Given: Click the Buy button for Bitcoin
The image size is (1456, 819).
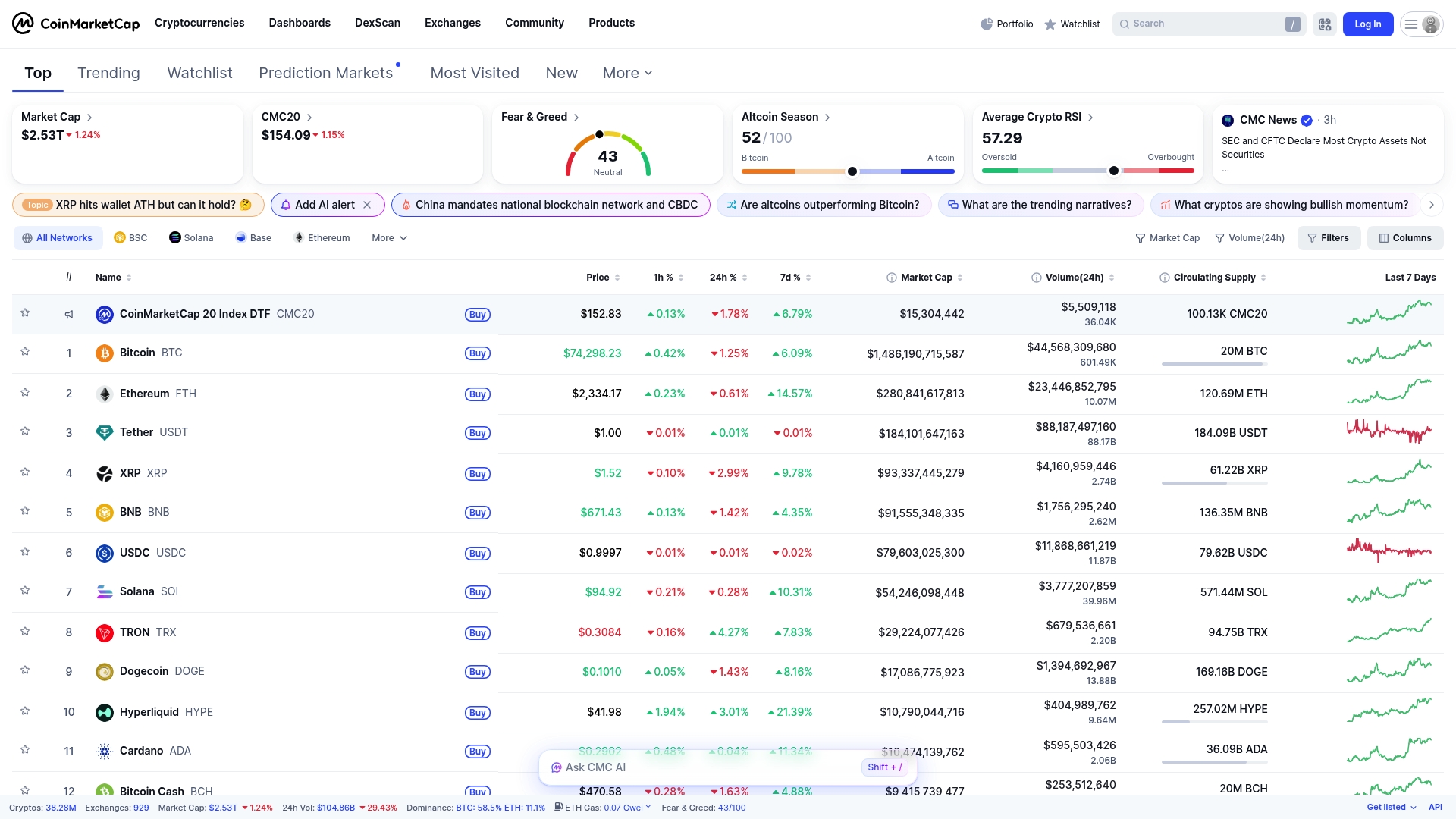Looking at the screenshot, I should coord(477,353).
